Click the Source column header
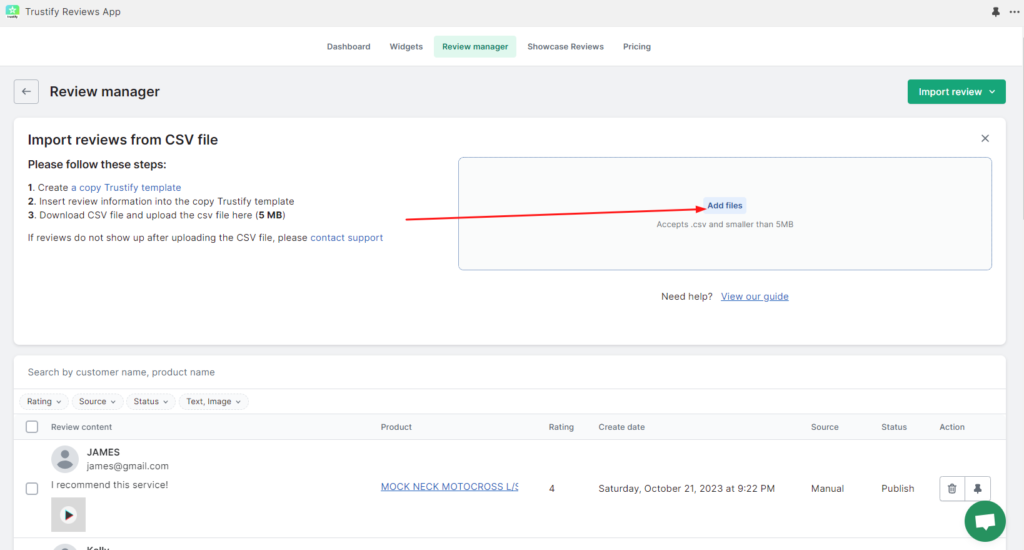The height and width of the screenshot is (550, 1024). pyautogui.click(x=824, y=427)
